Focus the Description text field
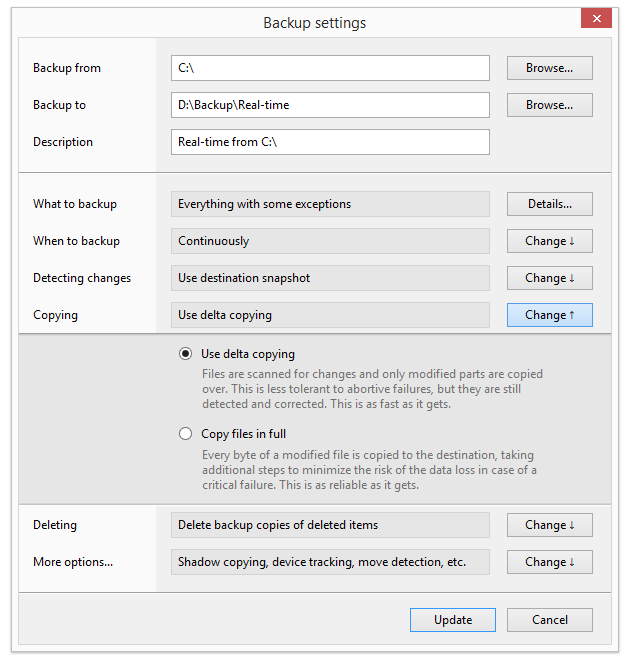This screenshot has height=663, width=630. point(330,142)
